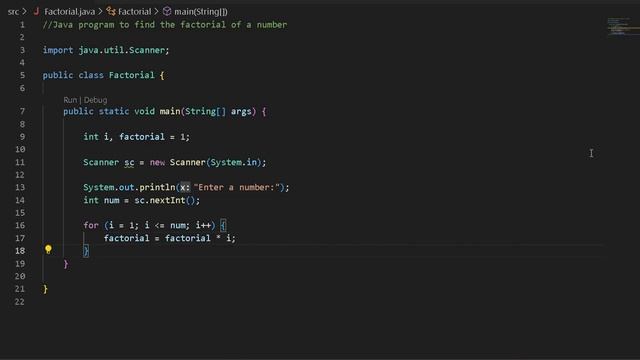Screen dimensions: 640x360
Task: Click the 'int i, factorial = 1;' line
Action: pyautogui.click(x=137, y=137)
